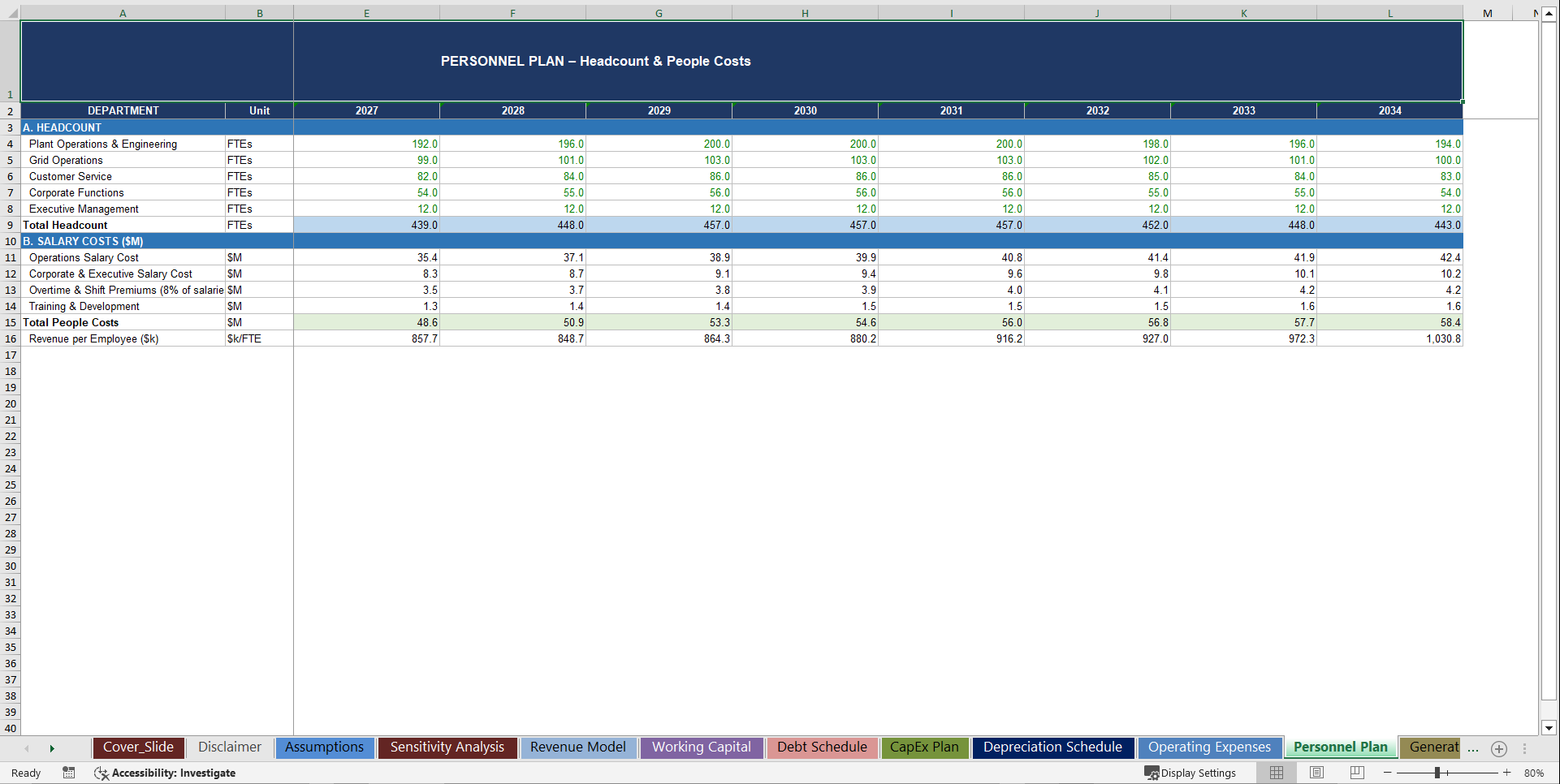Switch to Normal view in status bar
The height and width of the screenshot is (784, 1560).
(x=1276, y=773)
